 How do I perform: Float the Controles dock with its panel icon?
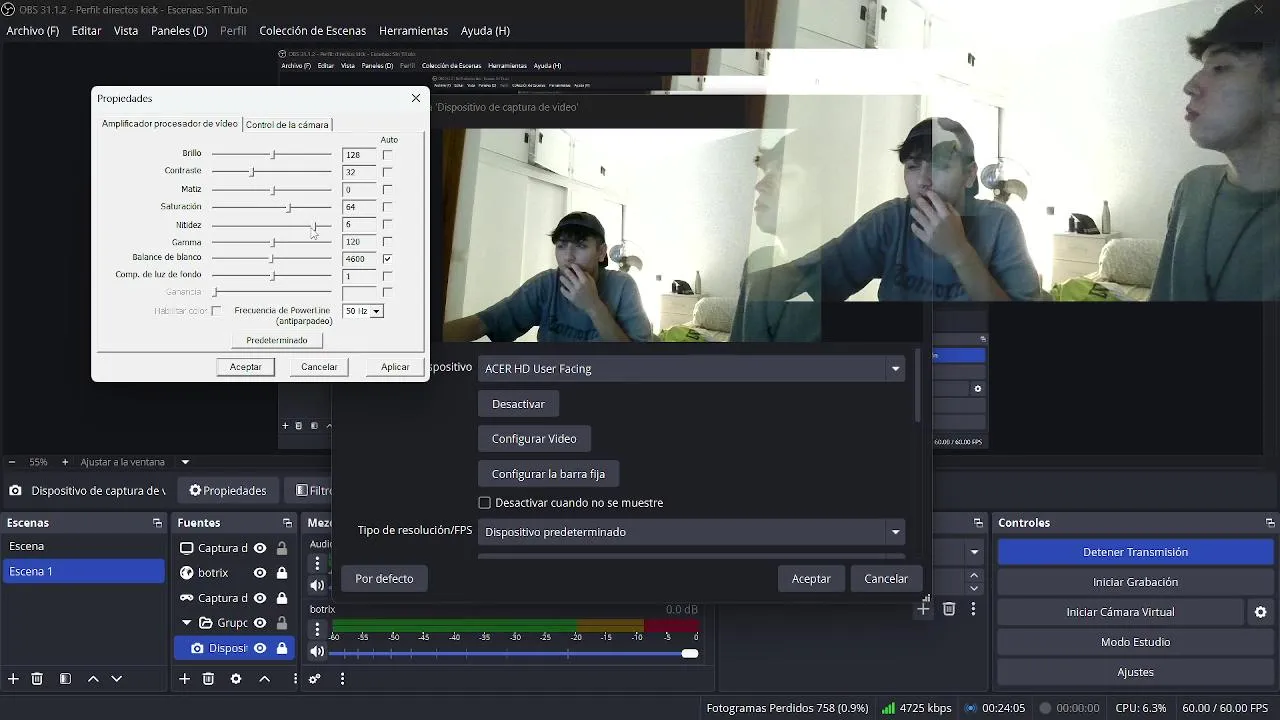(1270, 523)
